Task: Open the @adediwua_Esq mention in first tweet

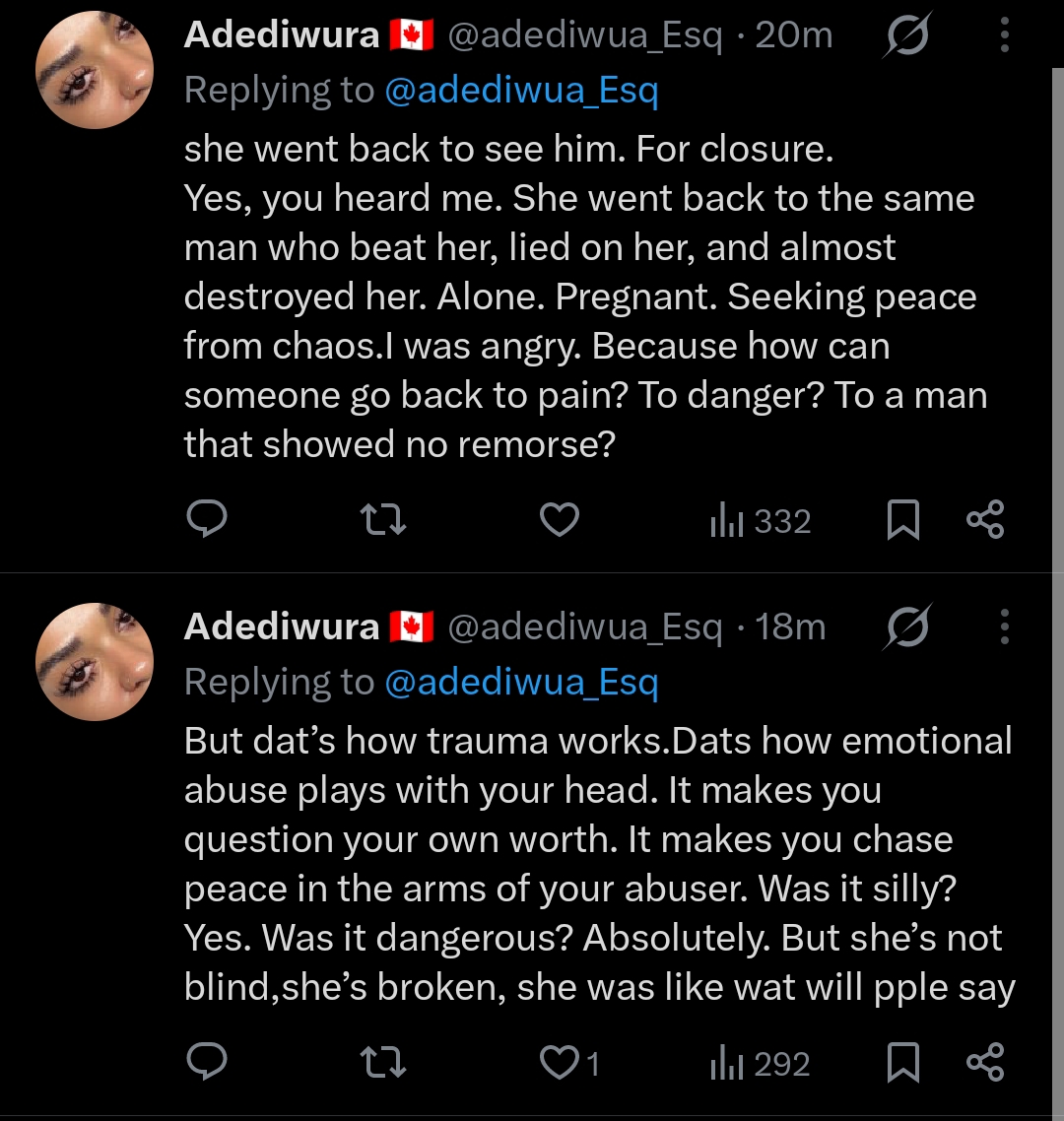Action: [x=521, y=91]
